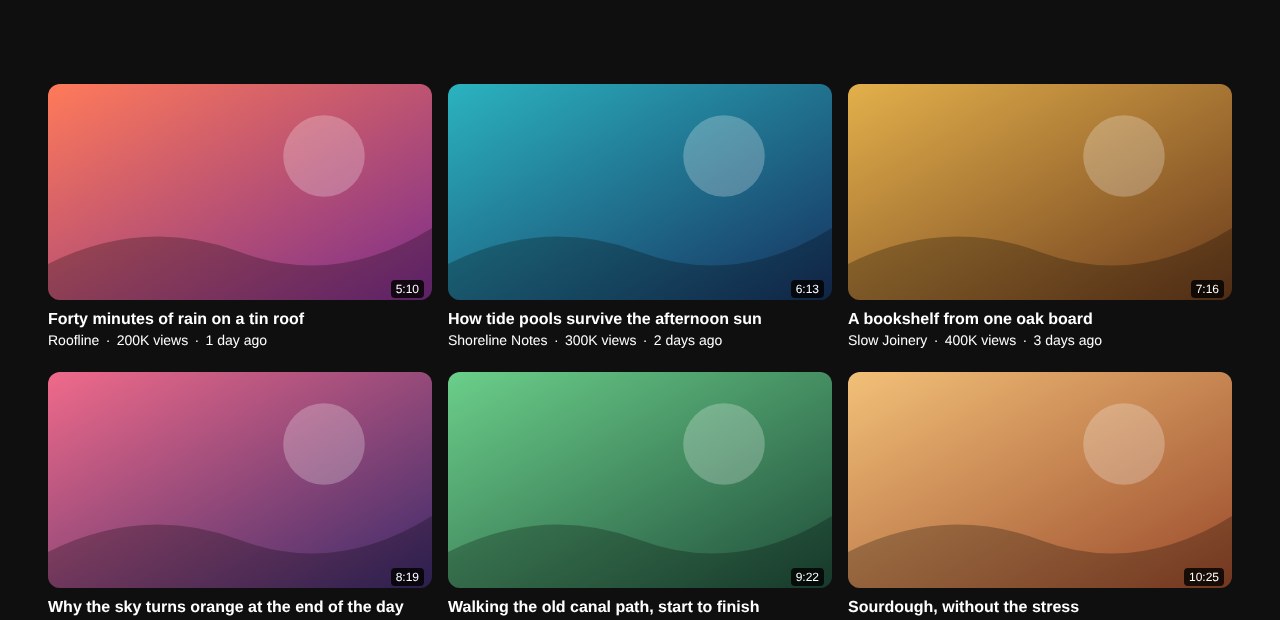The image size is (1280, 620).
Task: Click '3 days ago' text
Action: [x=1068, y=341]
